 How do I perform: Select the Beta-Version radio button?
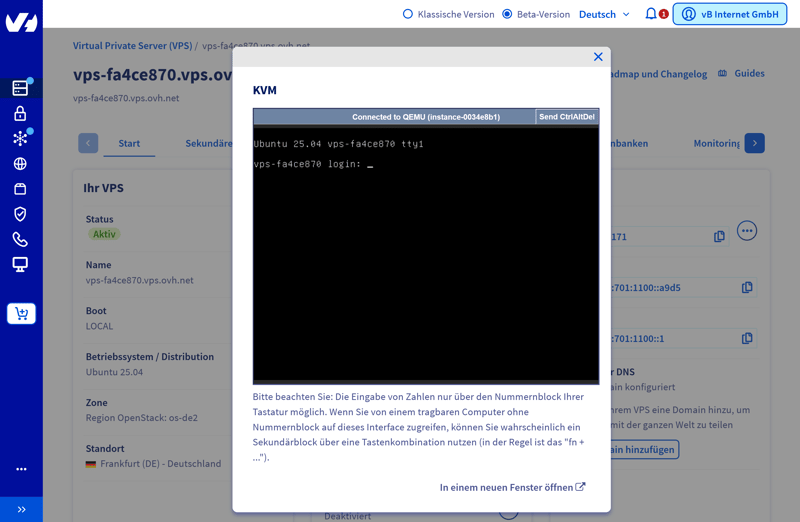(507, 14)
